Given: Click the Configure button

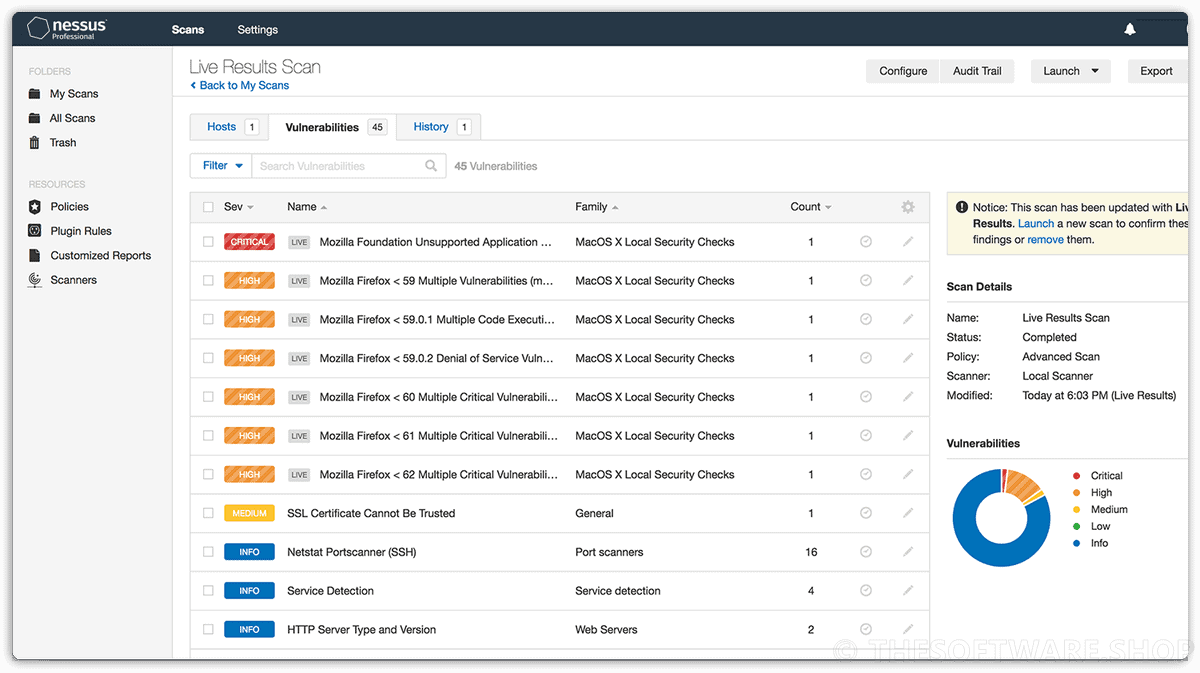Looking at the screenshot, I should click(903, 71).
